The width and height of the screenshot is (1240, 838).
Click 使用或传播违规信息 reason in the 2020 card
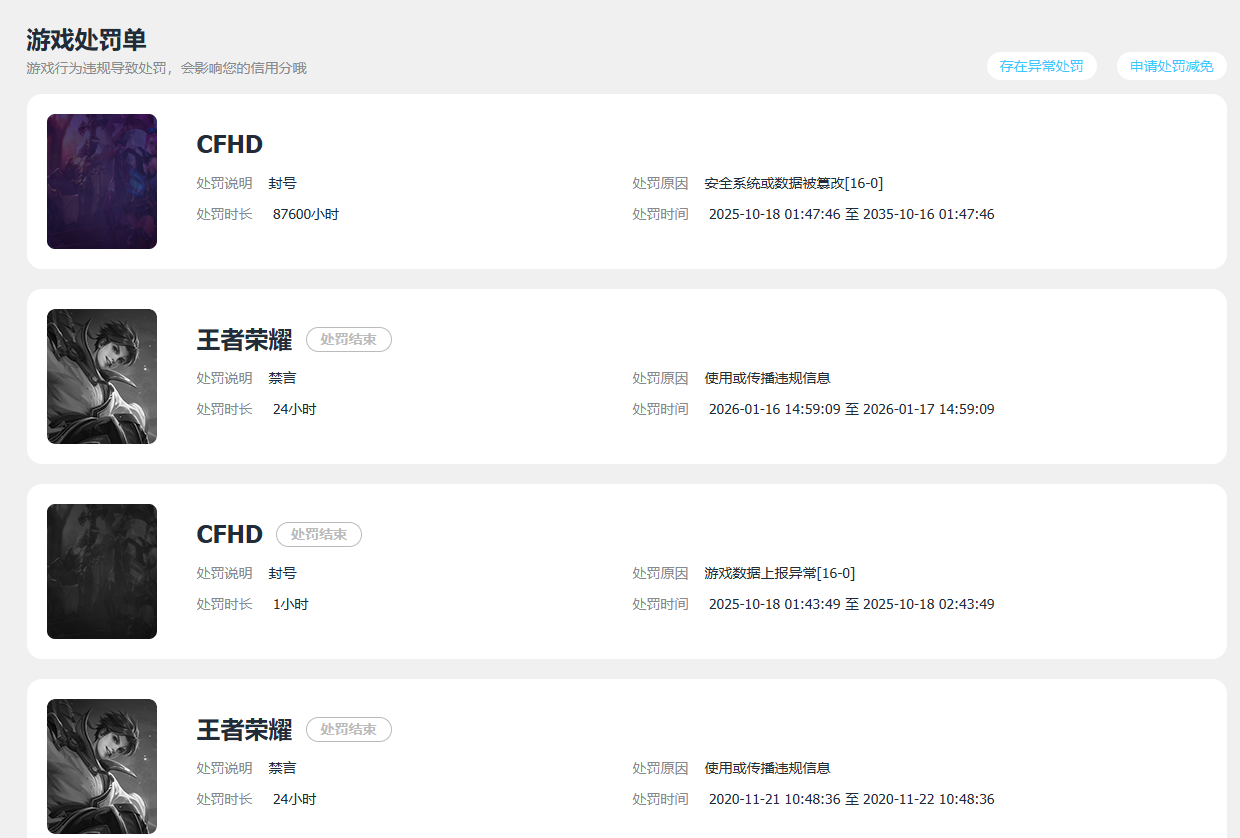point(767,768)
